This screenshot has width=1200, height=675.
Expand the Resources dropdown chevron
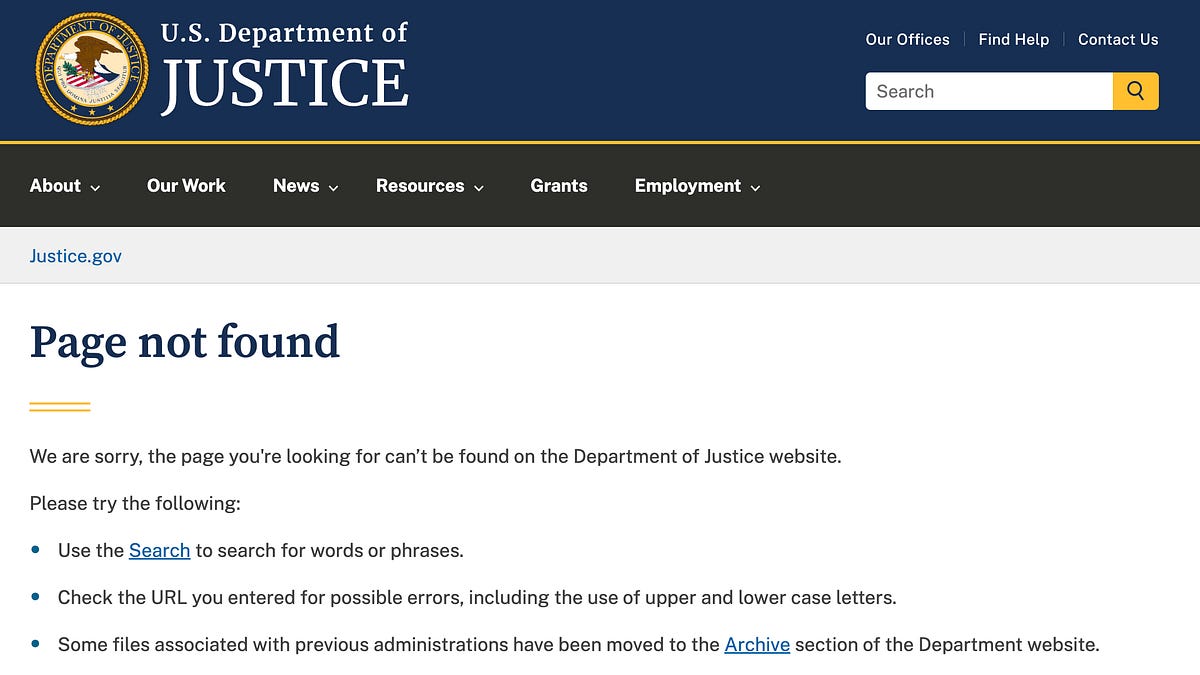coord(478,188)
